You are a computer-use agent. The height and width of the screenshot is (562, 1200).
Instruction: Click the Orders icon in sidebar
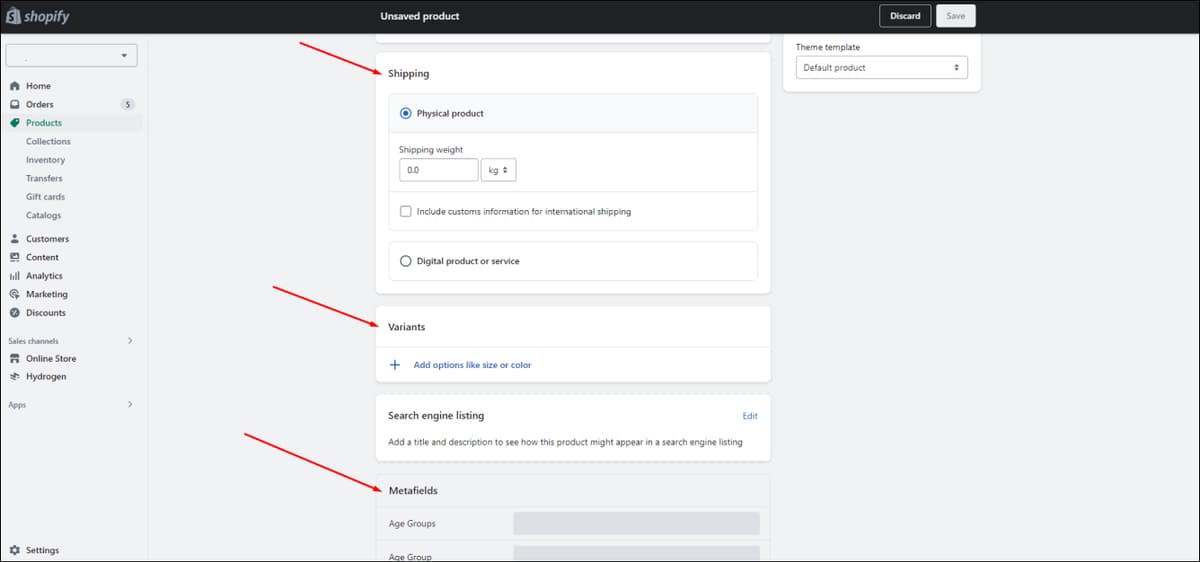click(15, 104)
